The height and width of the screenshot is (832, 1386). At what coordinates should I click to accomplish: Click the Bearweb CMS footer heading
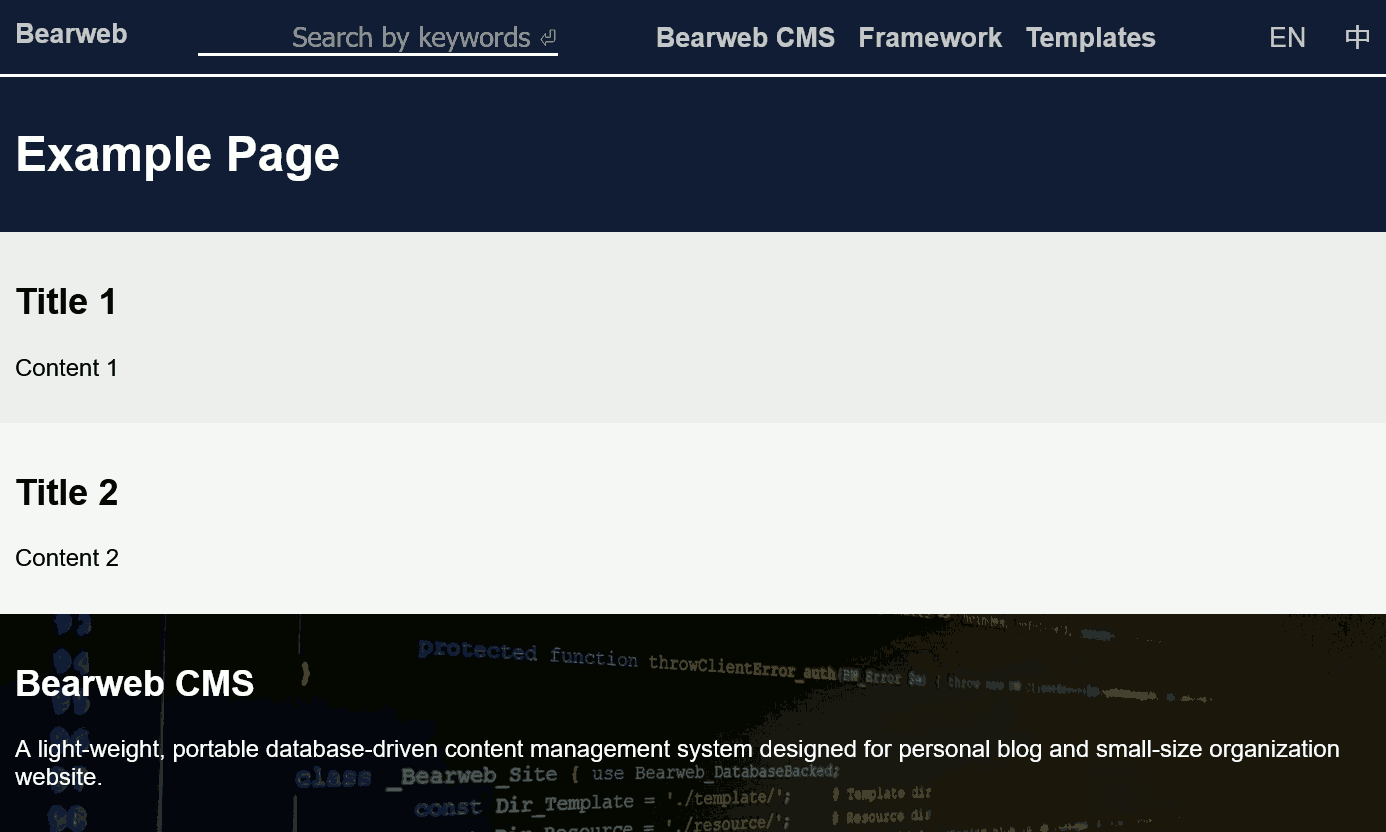click(135, 684)
